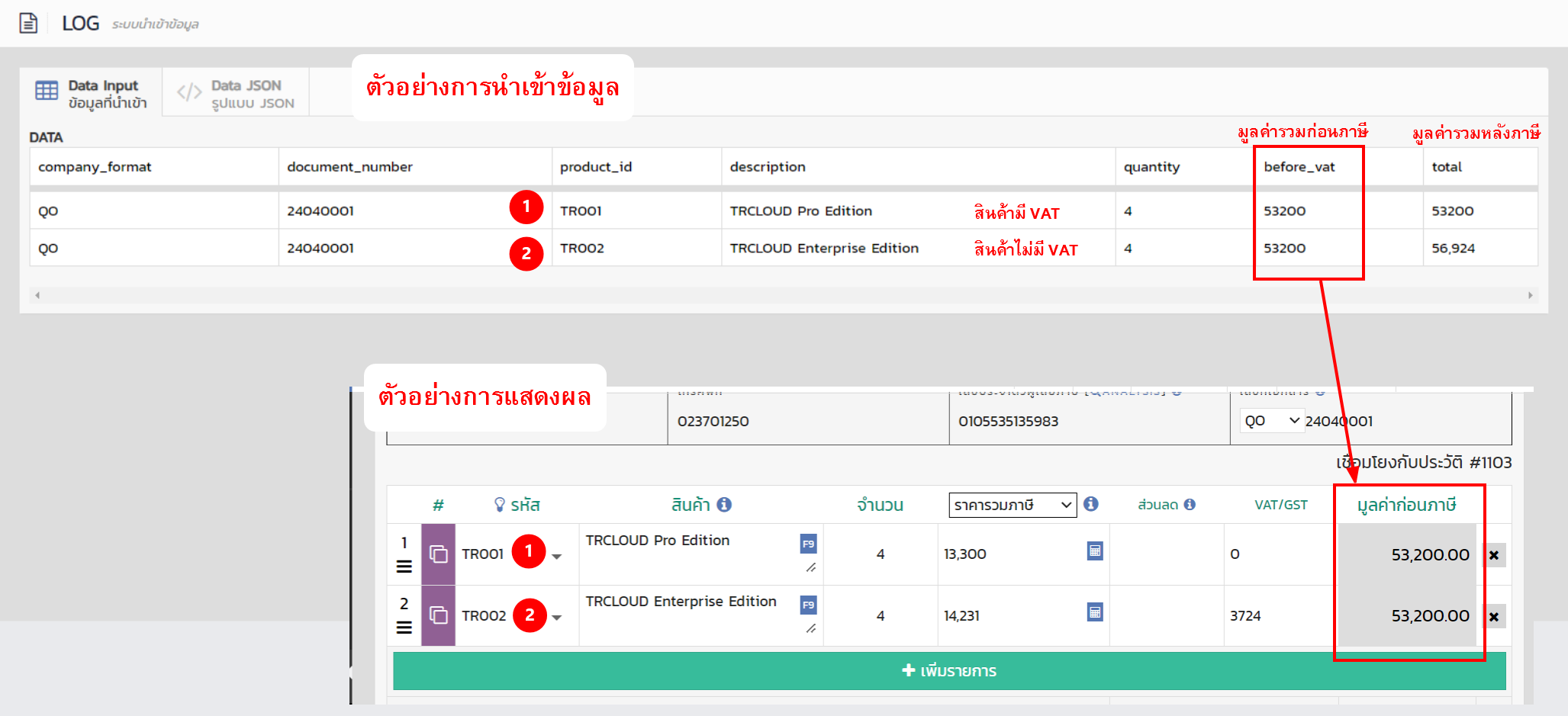Click the TRCLOUD Pro Edition description text area
1568x716 pixels.
[689, 554]
